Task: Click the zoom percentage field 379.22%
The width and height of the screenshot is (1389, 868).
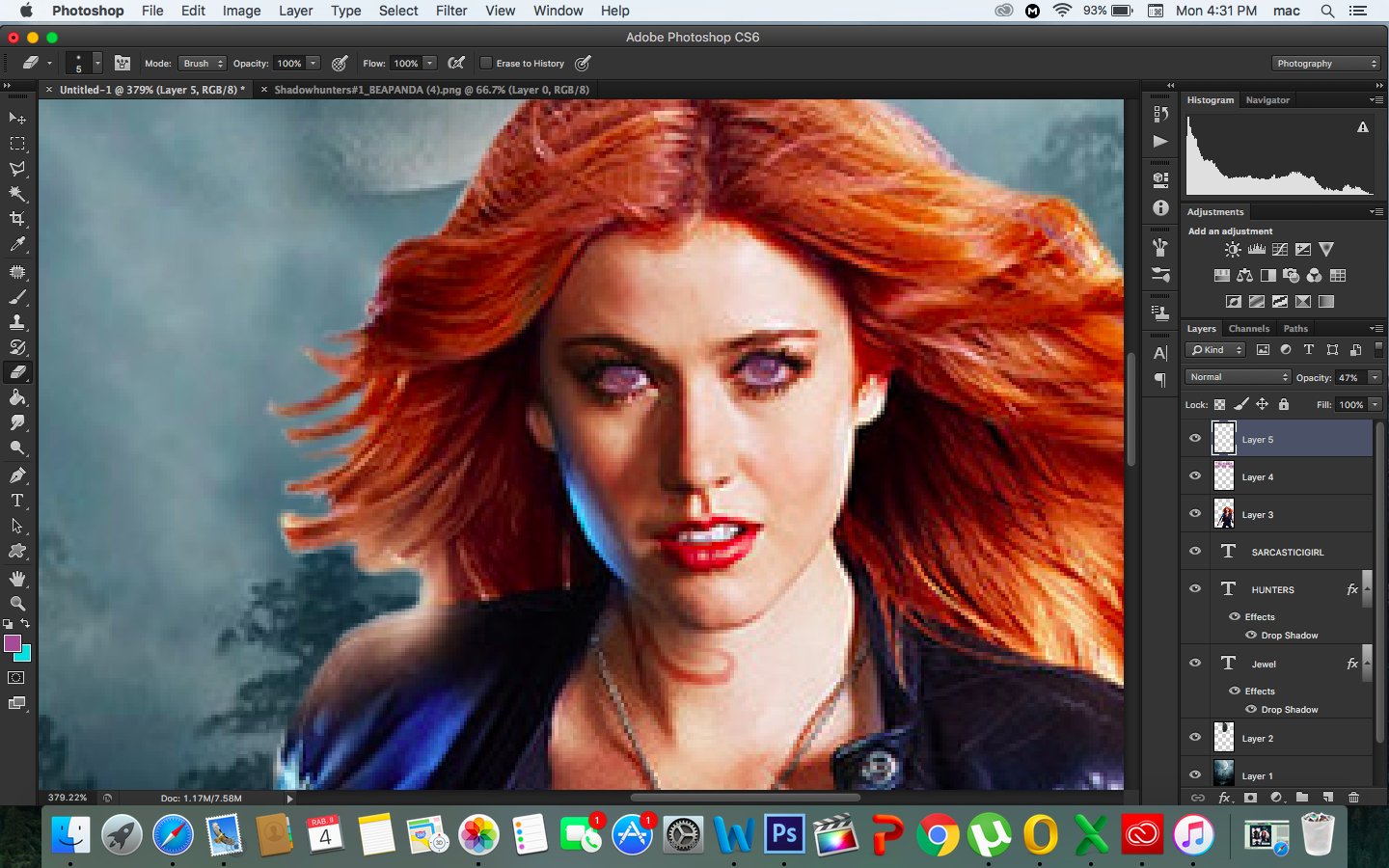Action: (68, 798)
